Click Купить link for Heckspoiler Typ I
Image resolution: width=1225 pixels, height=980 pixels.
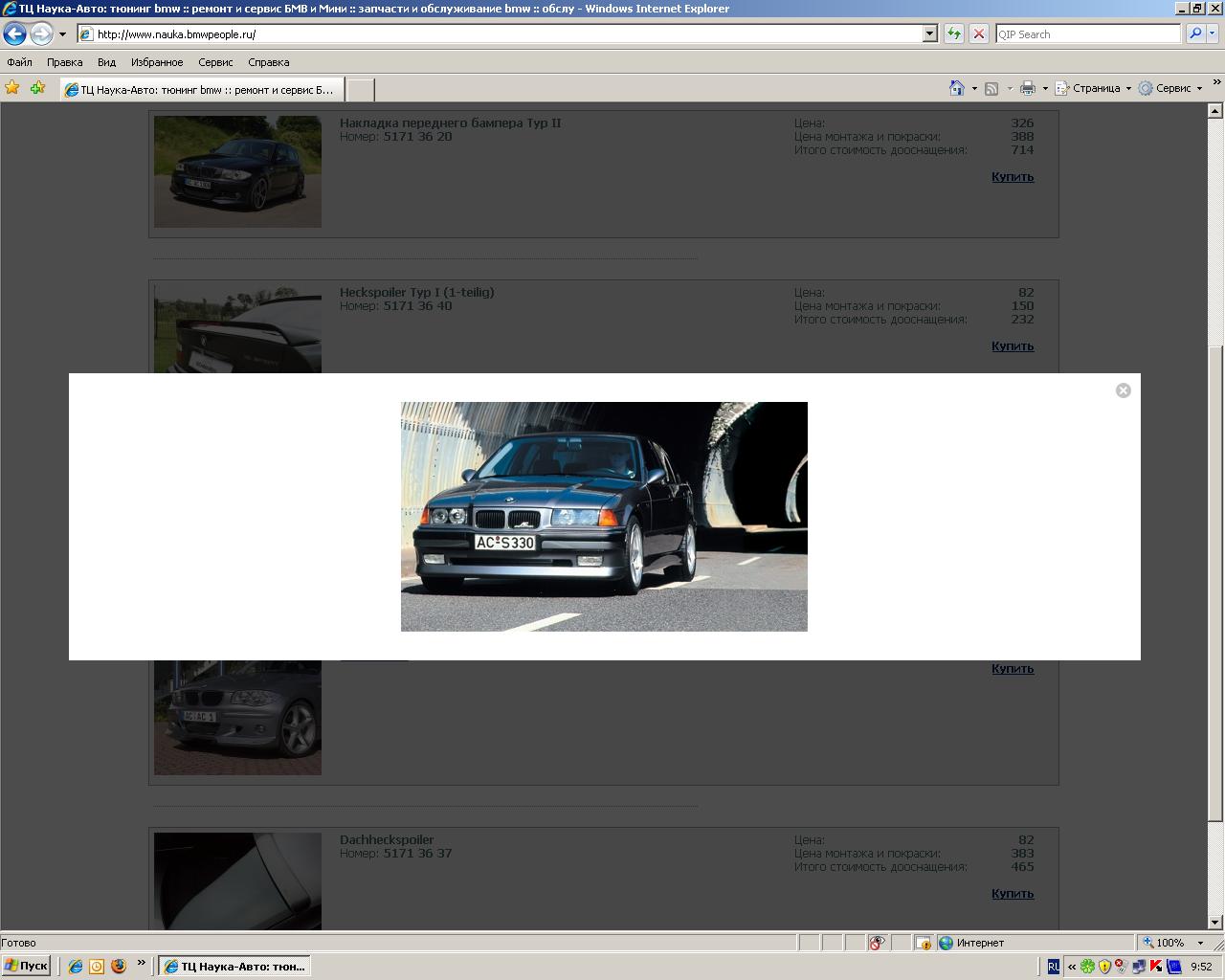click(1013, 346)
